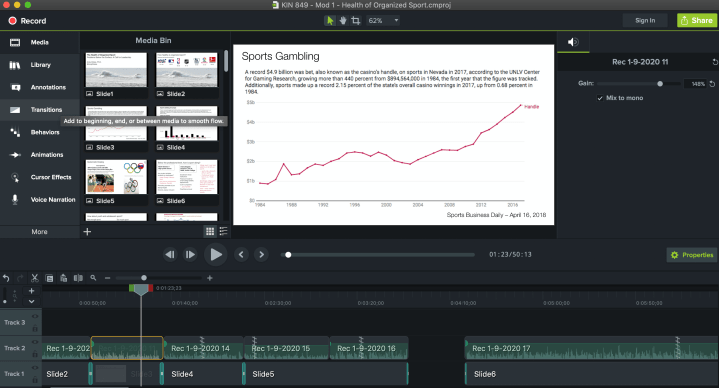Open the Media tab in sidebar
The width and height of the screenshot is (719, 388).
(39, 42)
